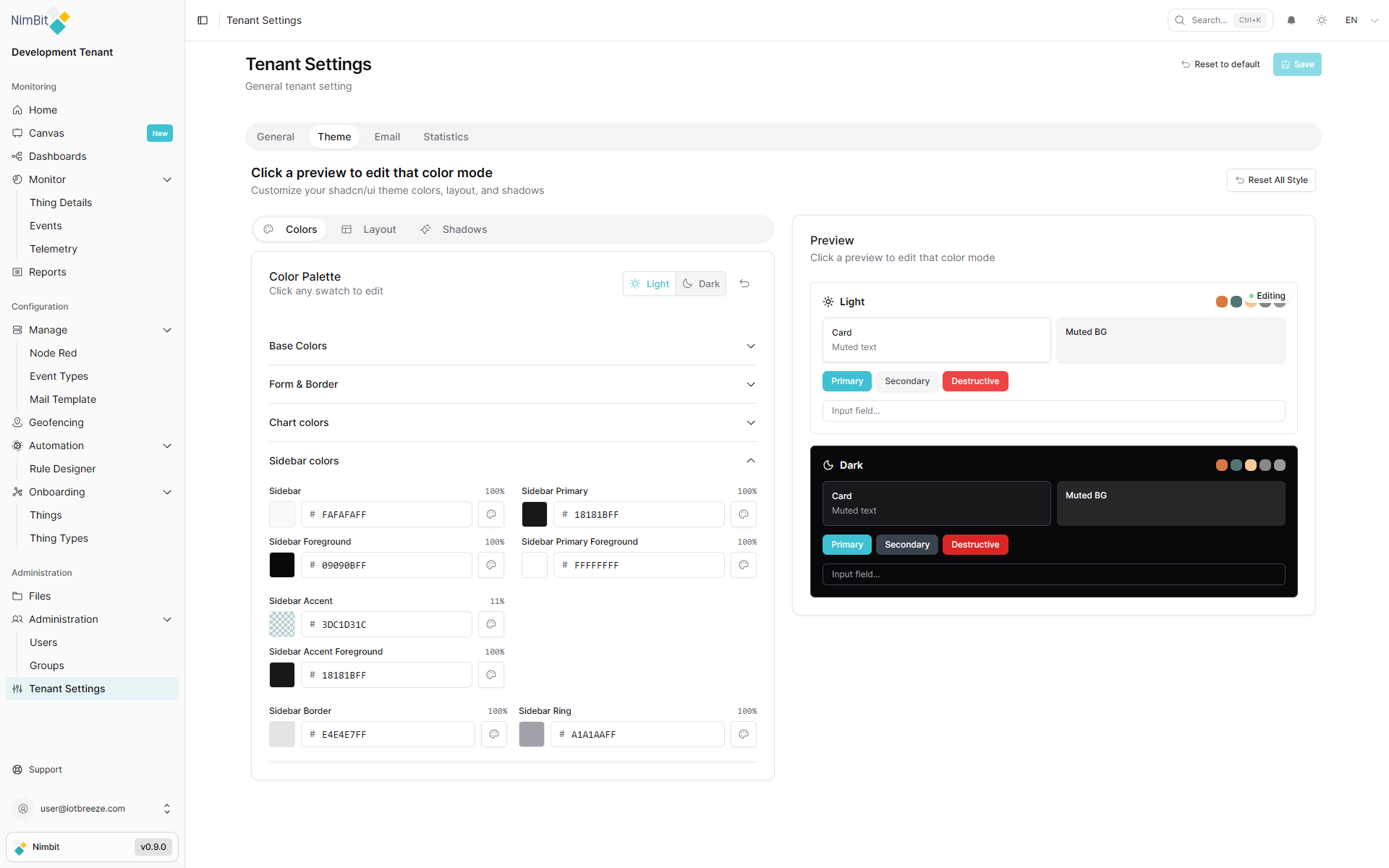
Task: Select the Geofencing sidebar item
Action: click(x=56, y=422)
